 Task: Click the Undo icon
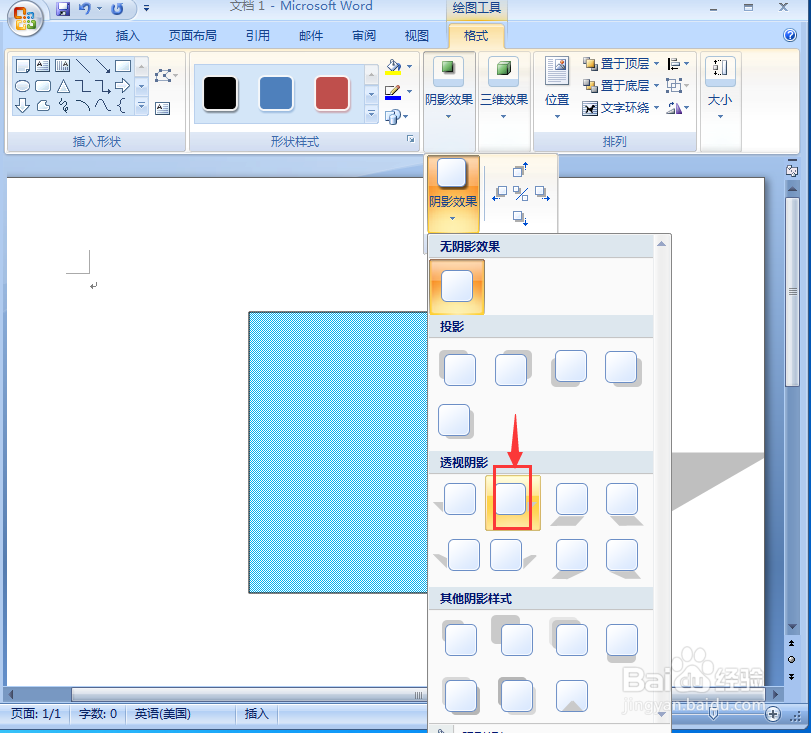[84, 8]
